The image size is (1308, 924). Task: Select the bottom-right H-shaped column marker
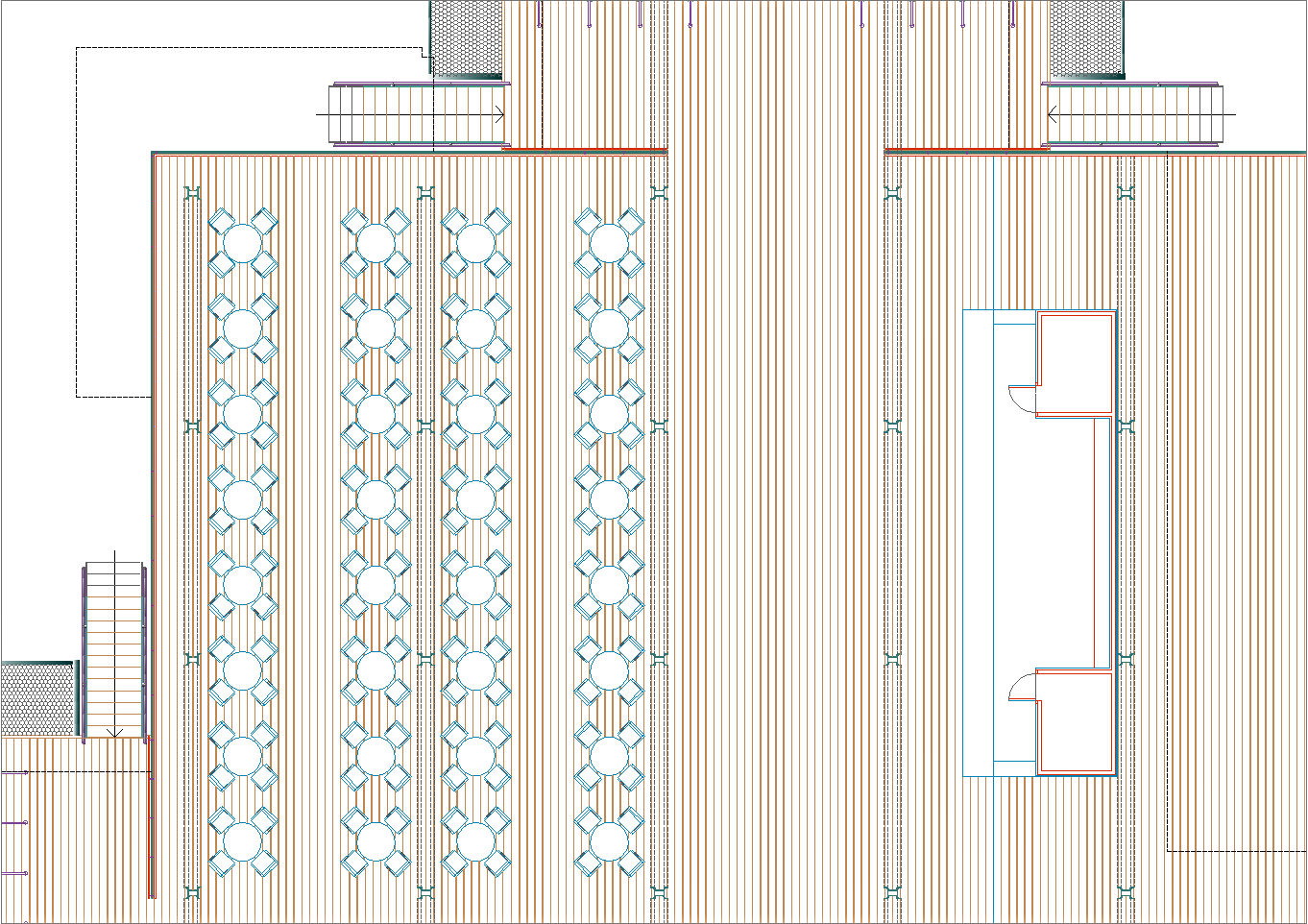point(1126,893)
